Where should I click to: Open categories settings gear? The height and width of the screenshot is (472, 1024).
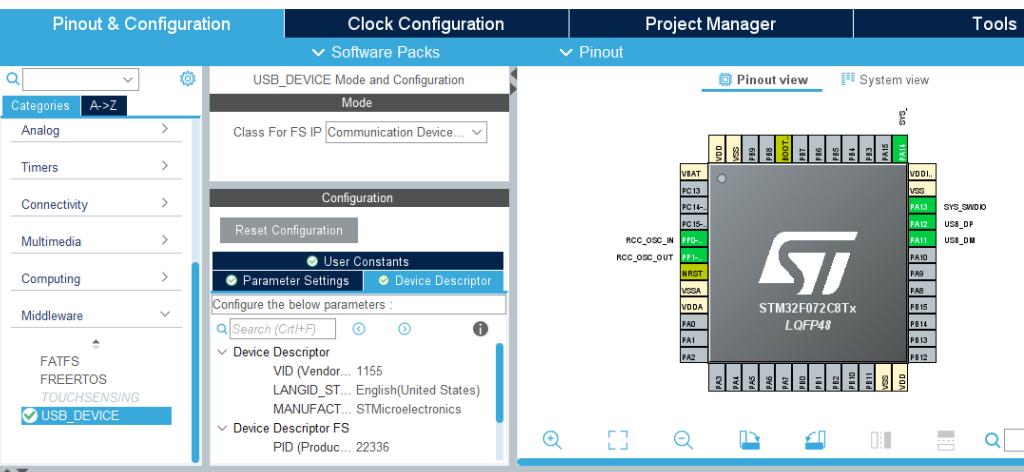click(187, 79)
